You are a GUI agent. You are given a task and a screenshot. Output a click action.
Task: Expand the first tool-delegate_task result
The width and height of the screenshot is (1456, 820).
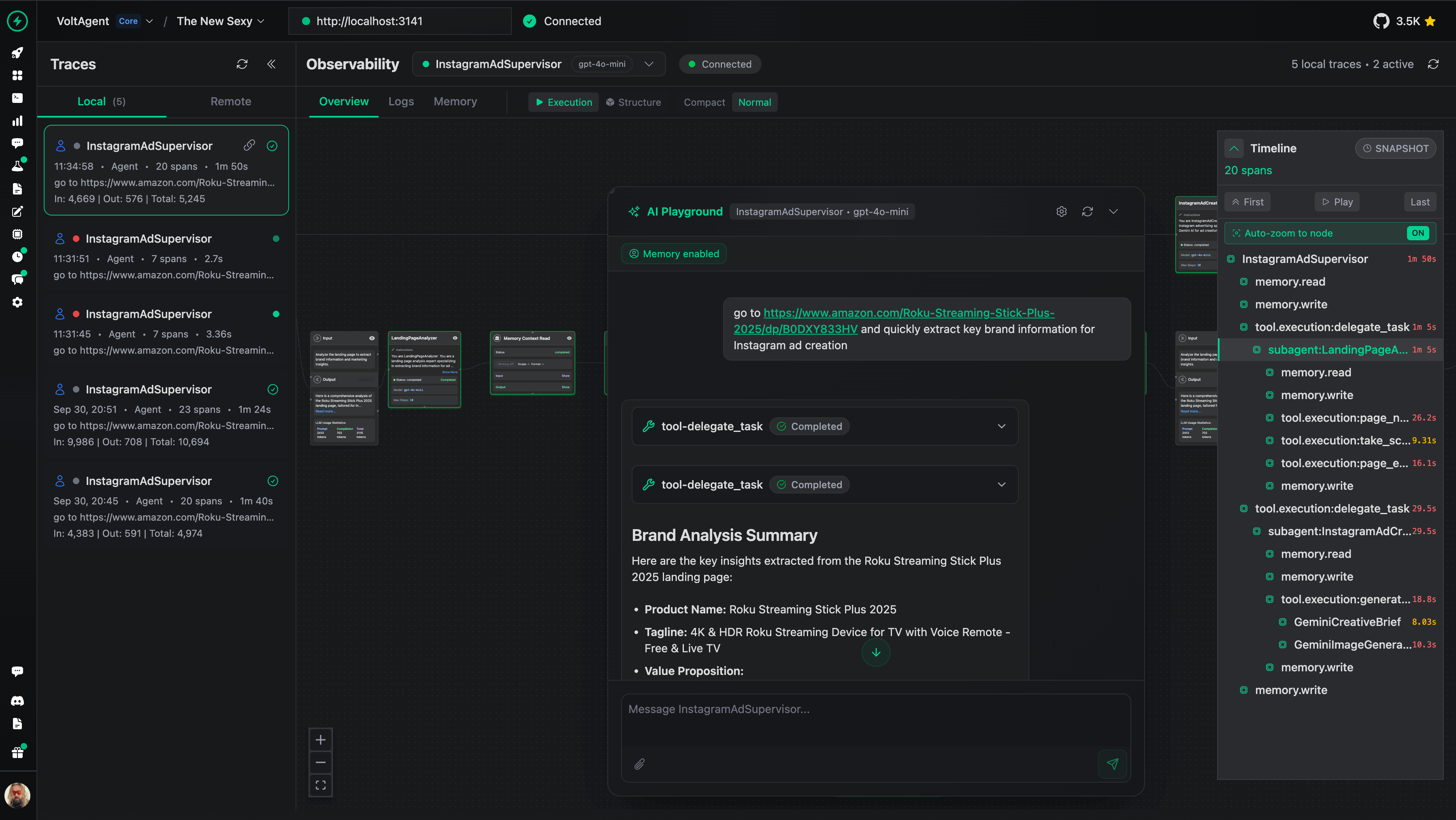coord(1002,426)
